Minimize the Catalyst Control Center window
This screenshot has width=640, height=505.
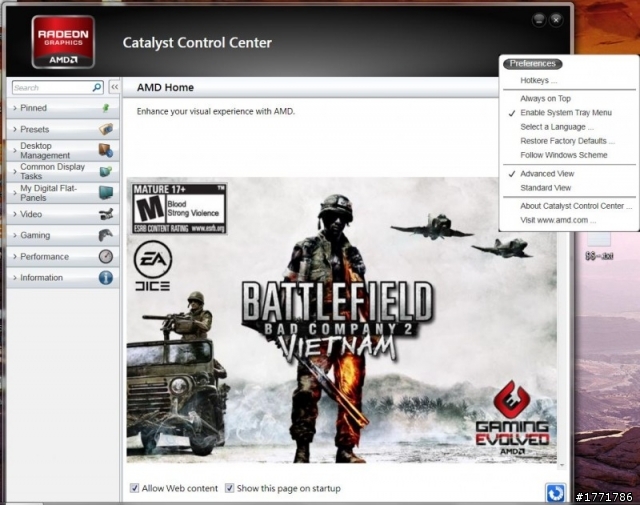pos(539,20)
